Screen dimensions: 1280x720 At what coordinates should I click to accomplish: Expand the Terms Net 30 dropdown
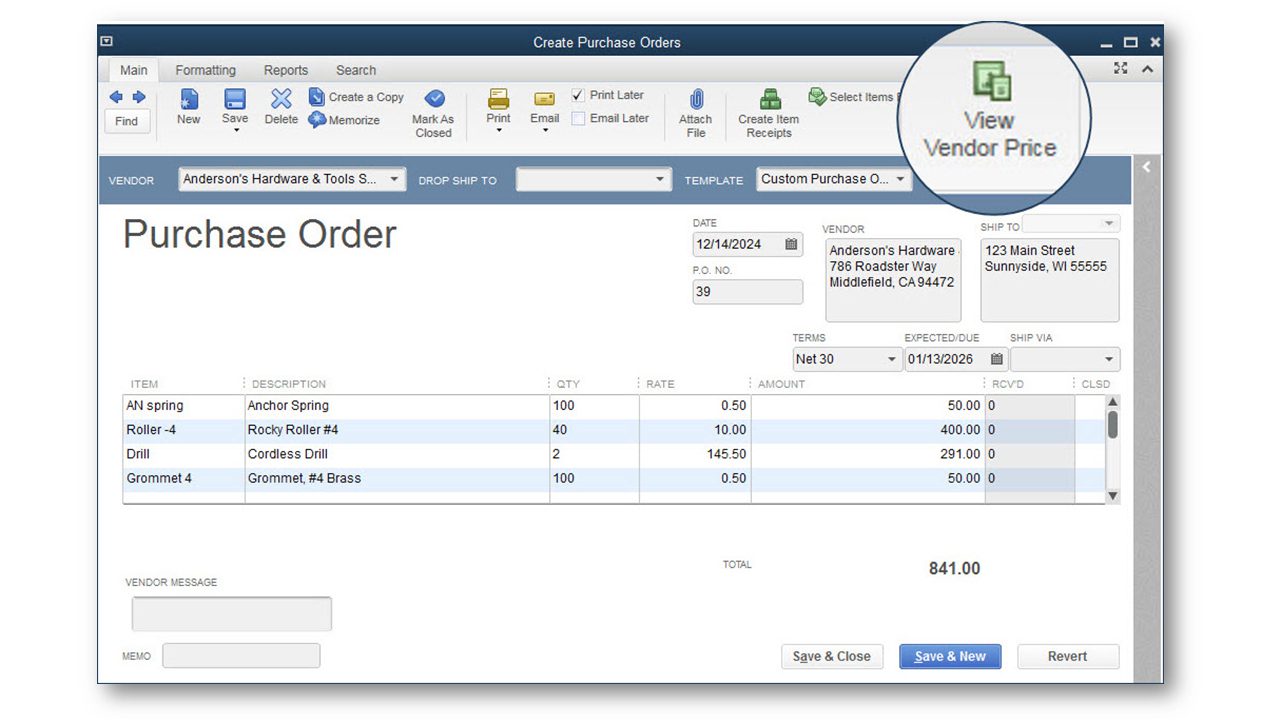(x=892, y=360)
